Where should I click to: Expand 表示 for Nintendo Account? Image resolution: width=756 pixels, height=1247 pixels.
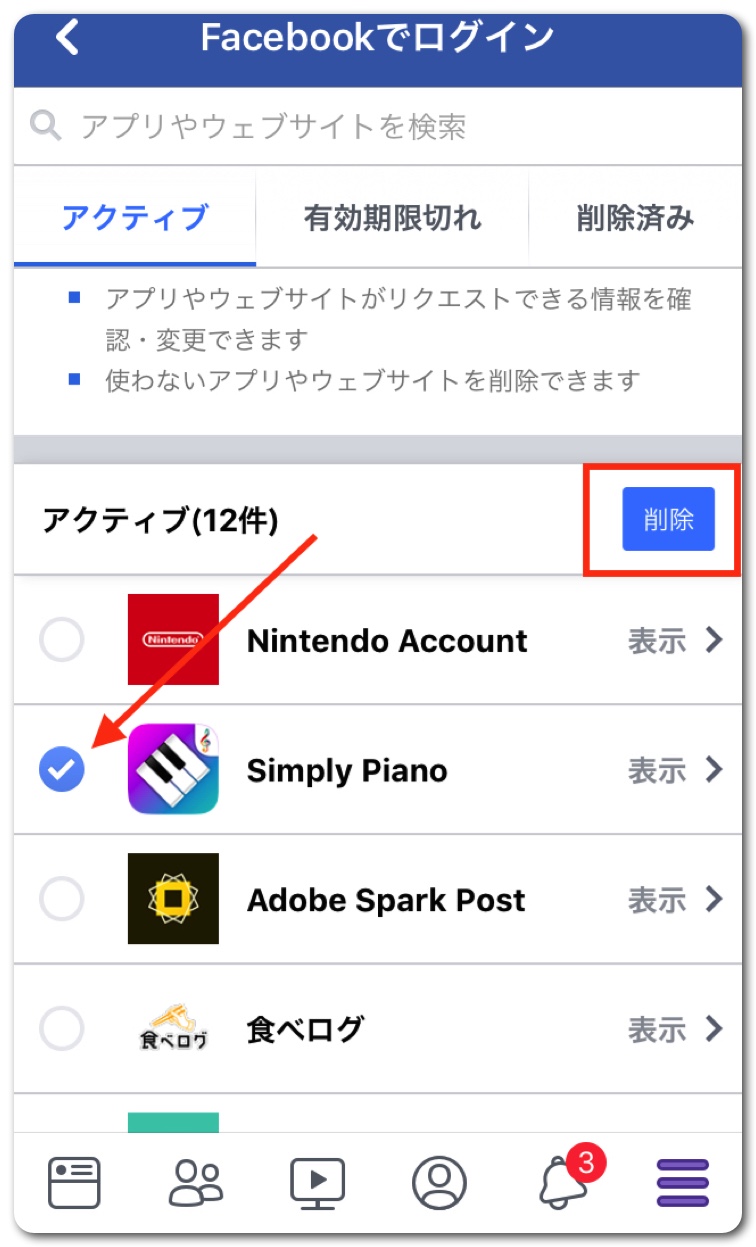(x=674, y=639)
